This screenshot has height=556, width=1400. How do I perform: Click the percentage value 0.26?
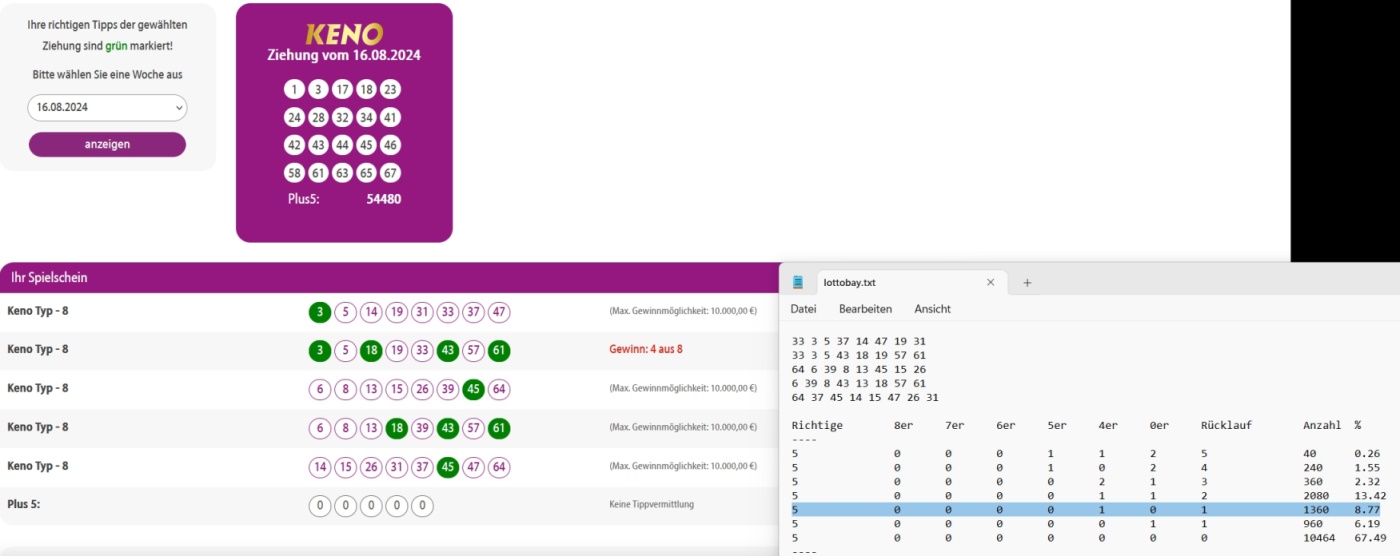[x=1368, y=454]
